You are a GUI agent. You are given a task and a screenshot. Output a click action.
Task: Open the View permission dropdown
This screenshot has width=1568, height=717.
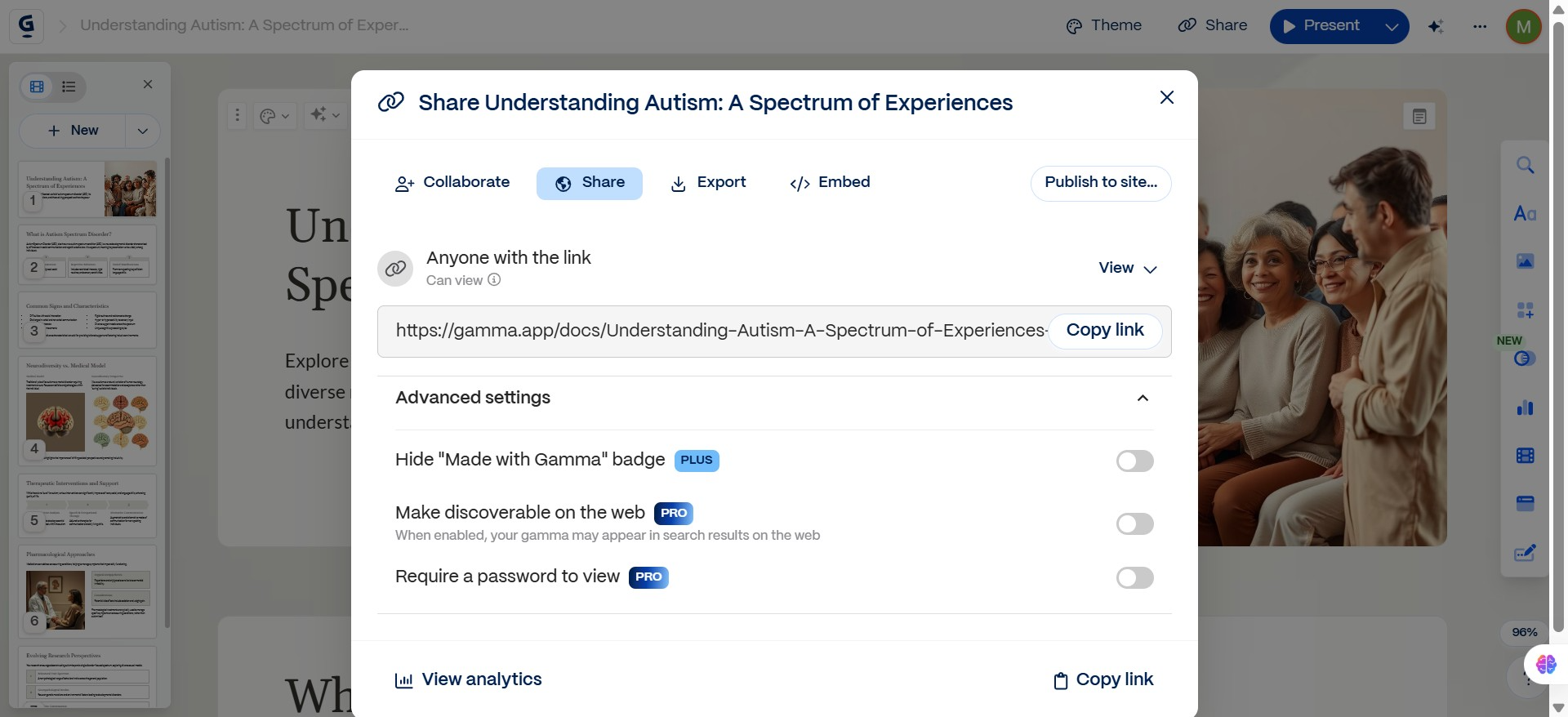tap(1127, 268)
